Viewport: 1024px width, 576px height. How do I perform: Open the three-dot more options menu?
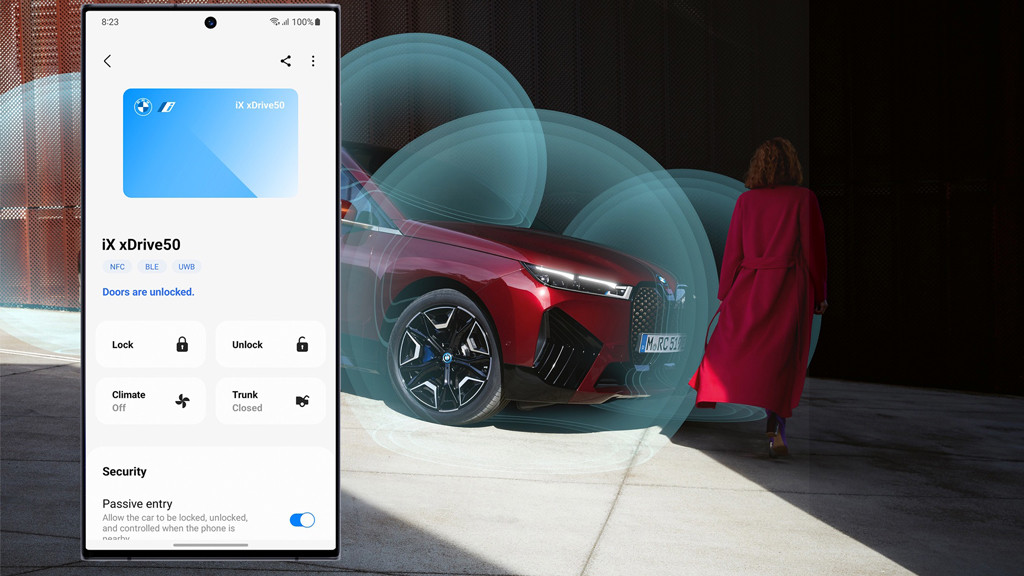pos(313,61)
